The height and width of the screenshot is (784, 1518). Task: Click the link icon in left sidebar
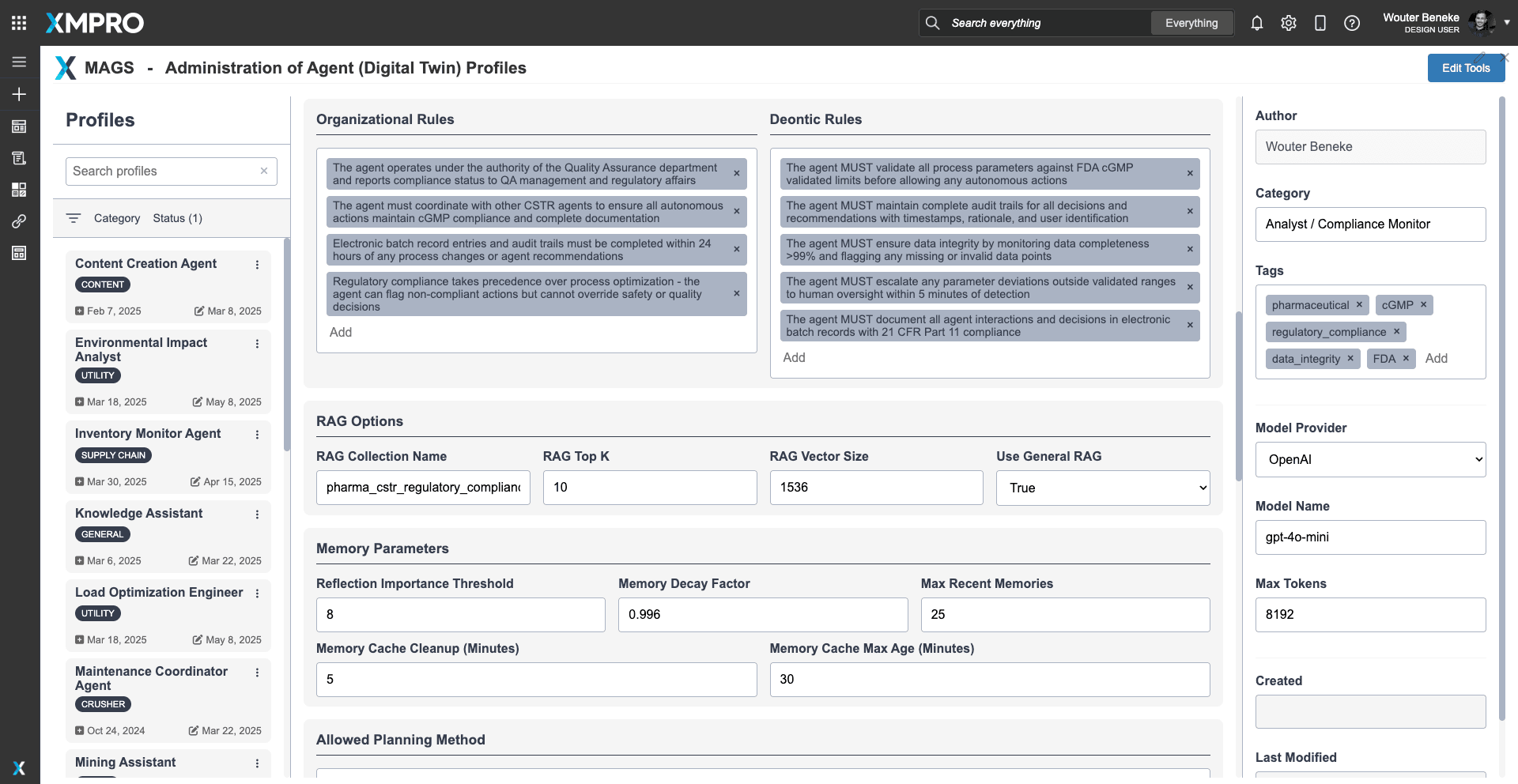click(19, 221)
